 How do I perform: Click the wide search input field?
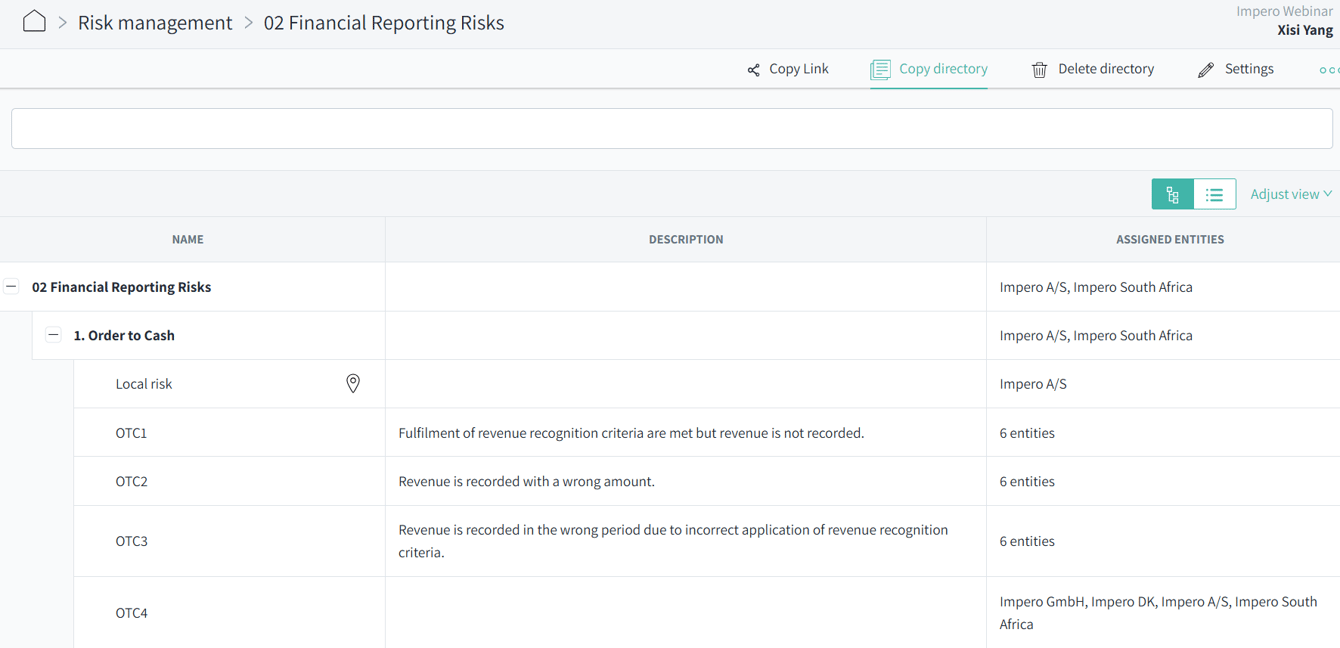[672, 128]
